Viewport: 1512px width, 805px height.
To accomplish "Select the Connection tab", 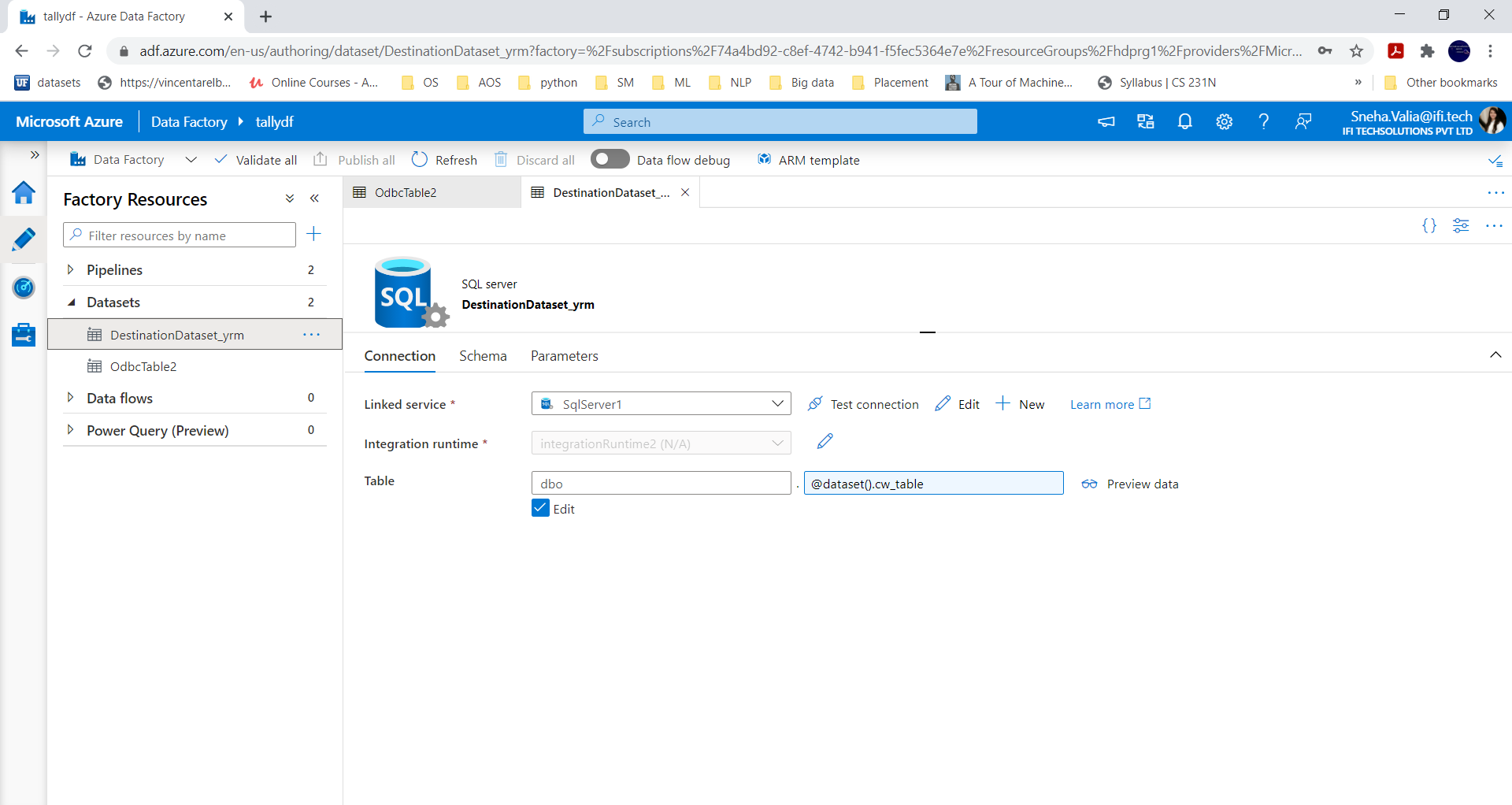I will coord(399,356).
